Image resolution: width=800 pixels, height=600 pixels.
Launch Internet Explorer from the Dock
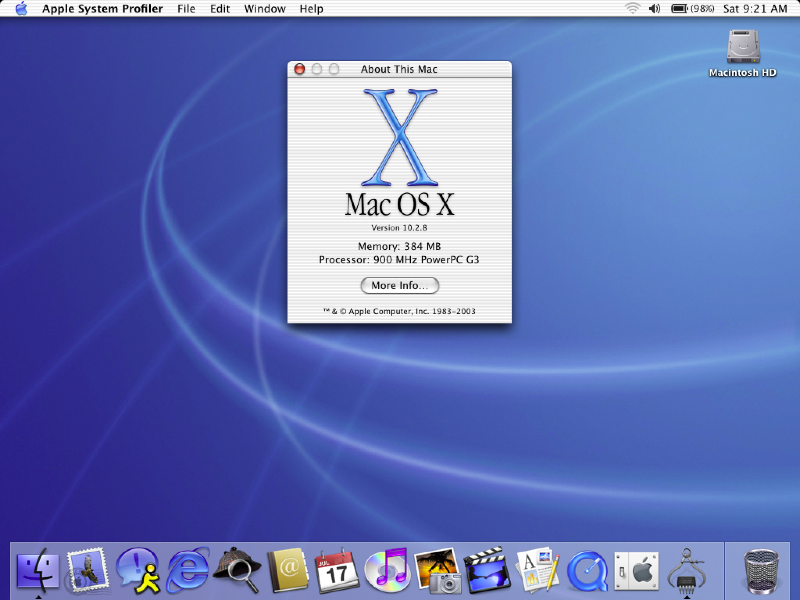coord(188,570)
